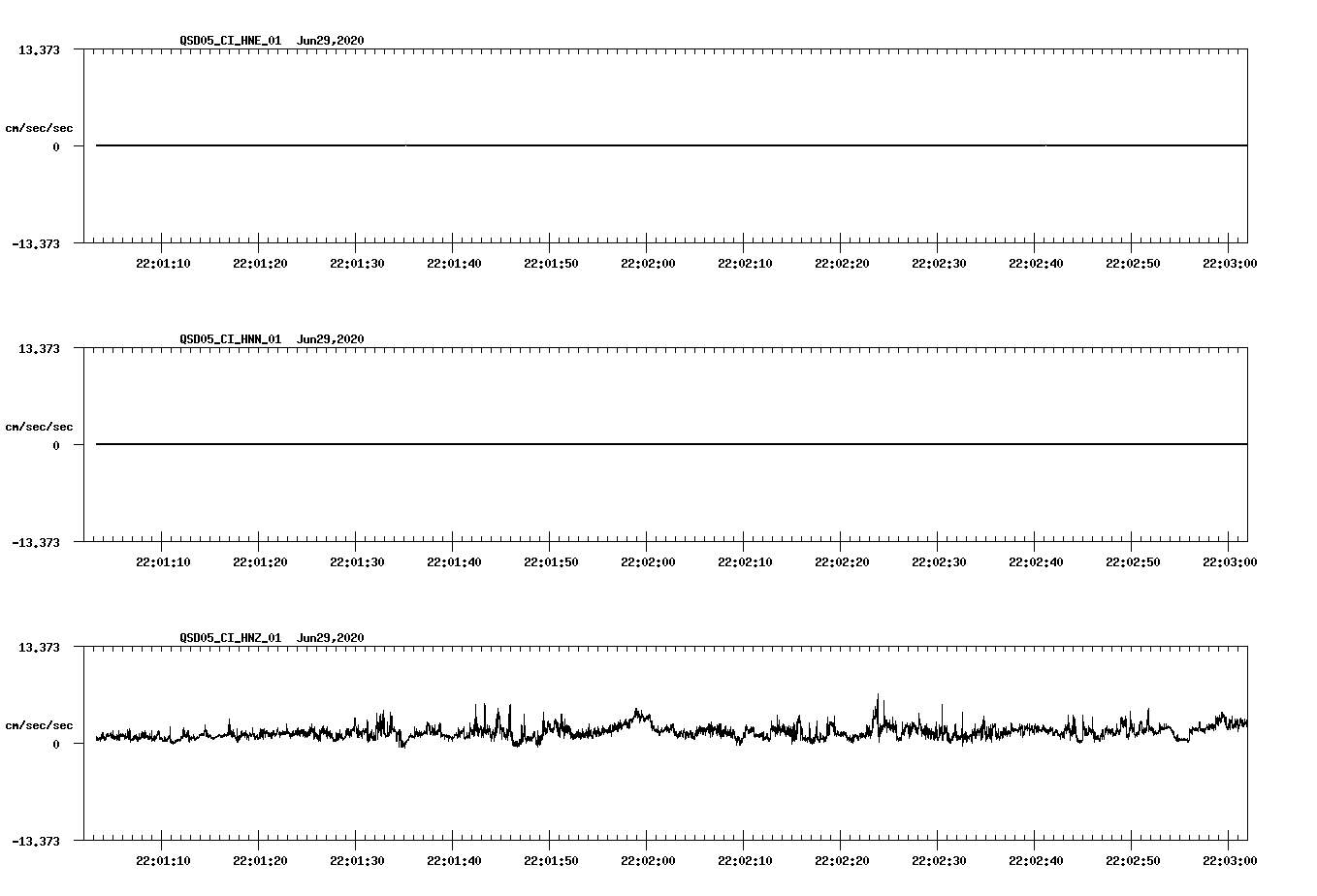Click the QSD05_CI_HNZ_01 plot title
Image resolution: width=1317 pixels, height=896 pixels.
231,638
